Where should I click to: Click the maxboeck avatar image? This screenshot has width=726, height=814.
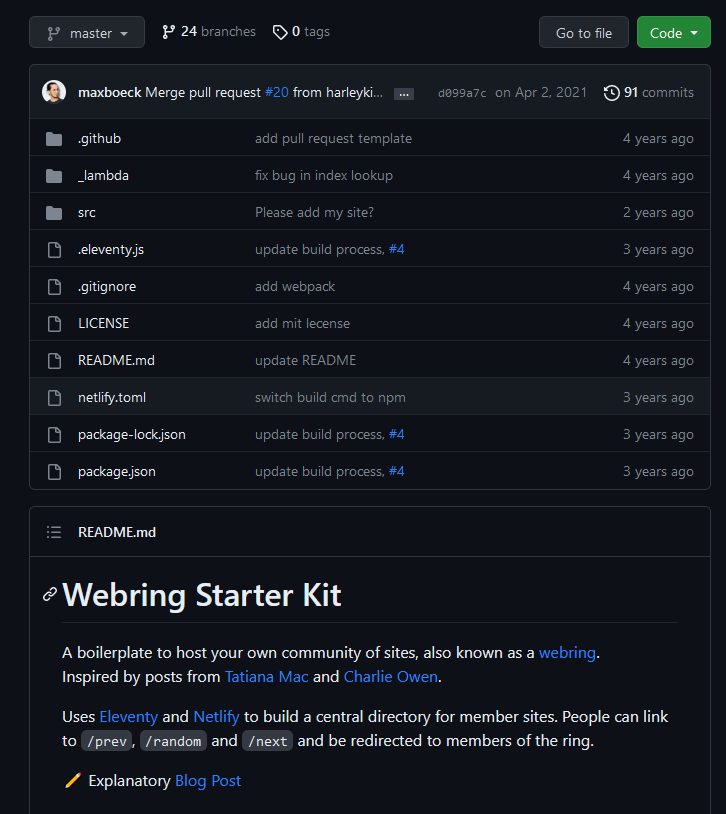tap(54, 93)
